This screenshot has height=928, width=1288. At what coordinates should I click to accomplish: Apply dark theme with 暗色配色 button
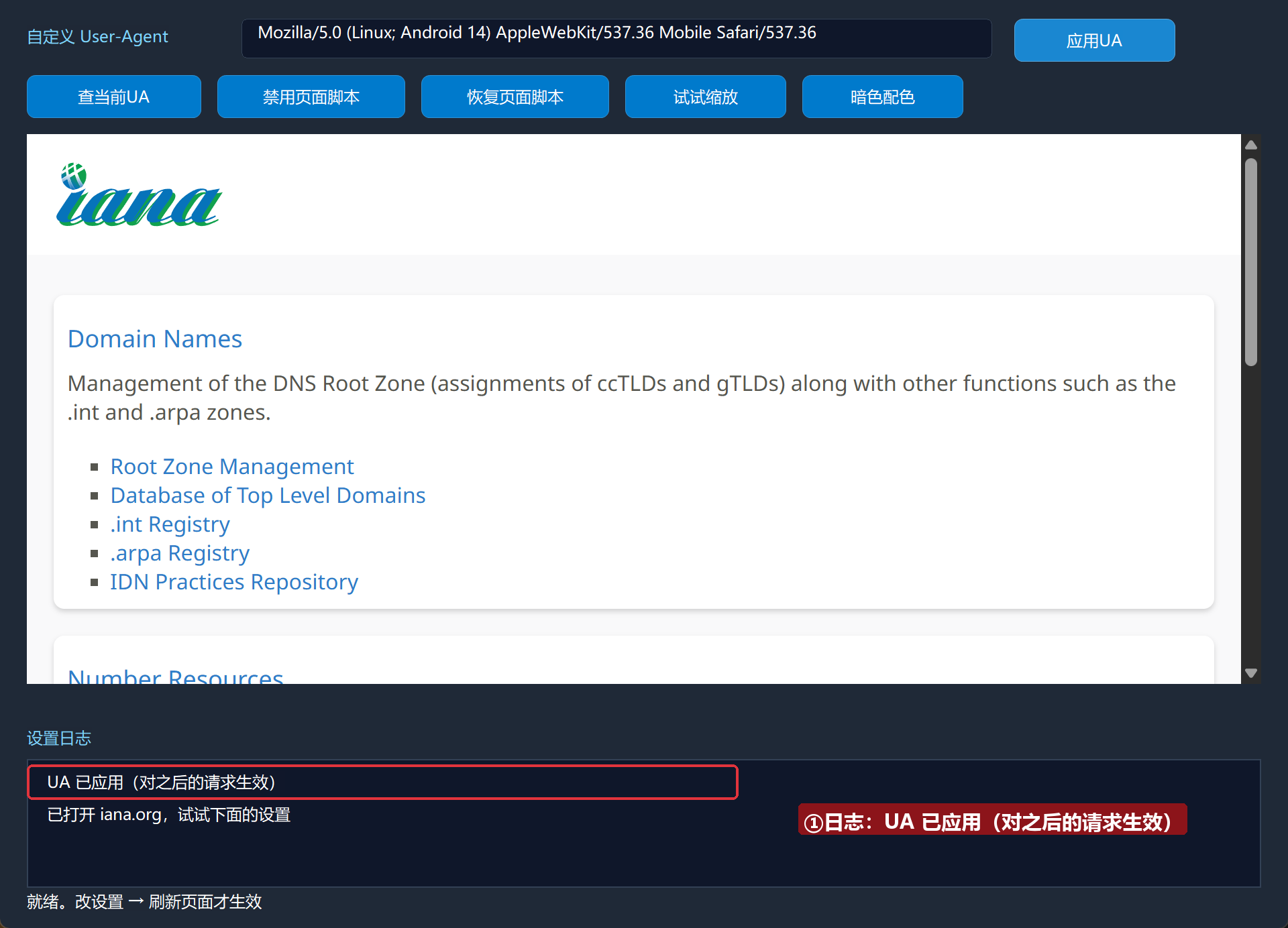coord(883,97)
